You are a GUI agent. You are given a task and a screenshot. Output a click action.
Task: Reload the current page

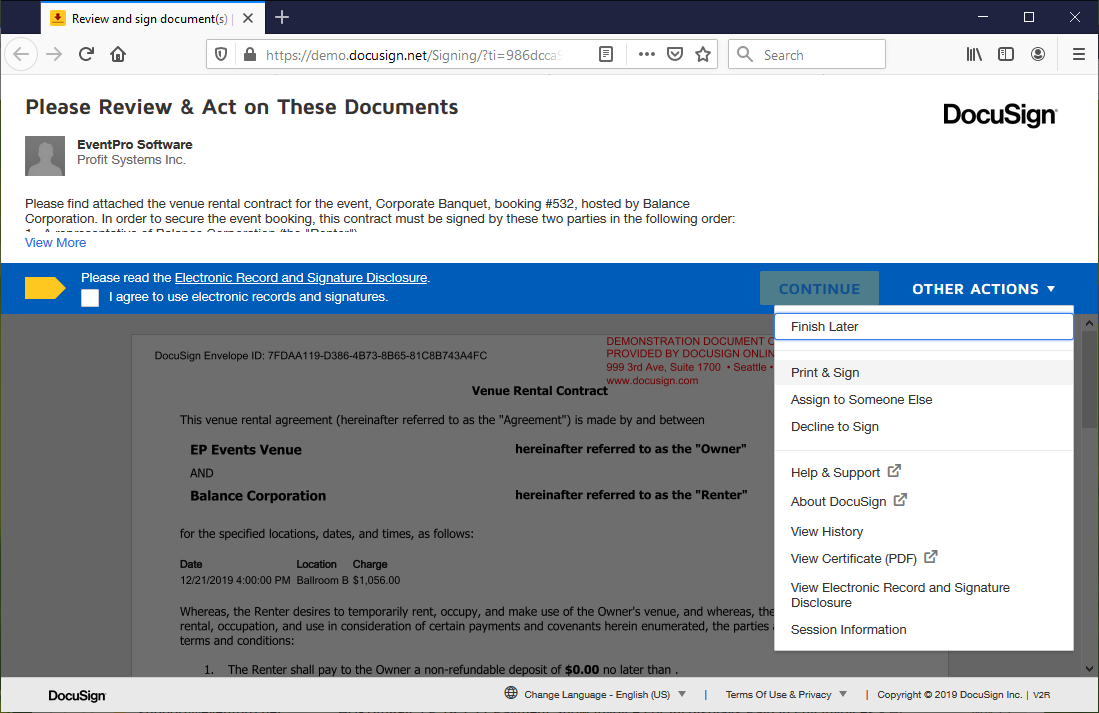pos(86,54)
